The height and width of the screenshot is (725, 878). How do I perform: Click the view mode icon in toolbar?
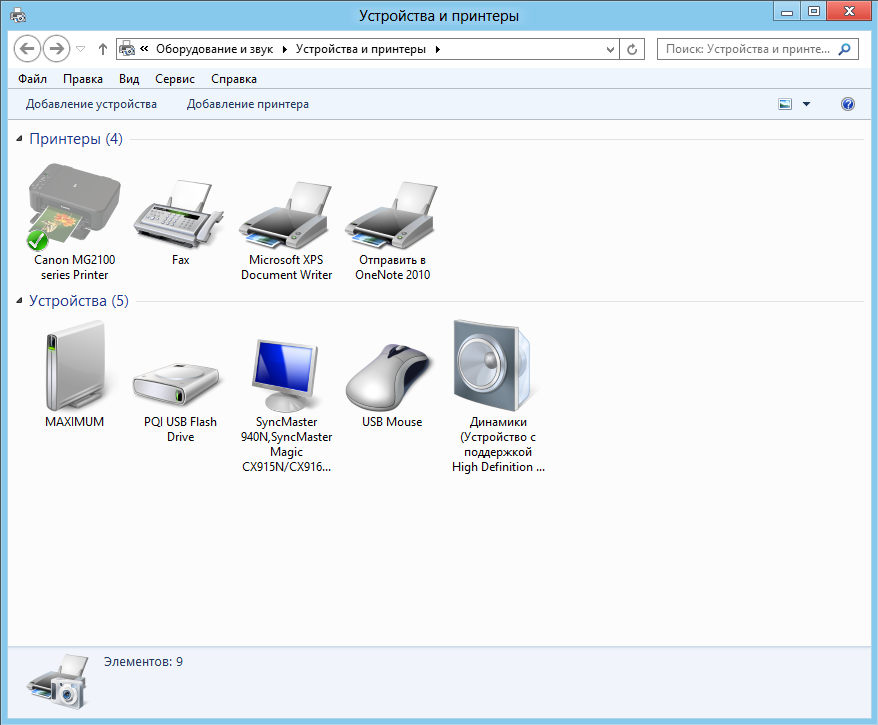click(785, 104)
